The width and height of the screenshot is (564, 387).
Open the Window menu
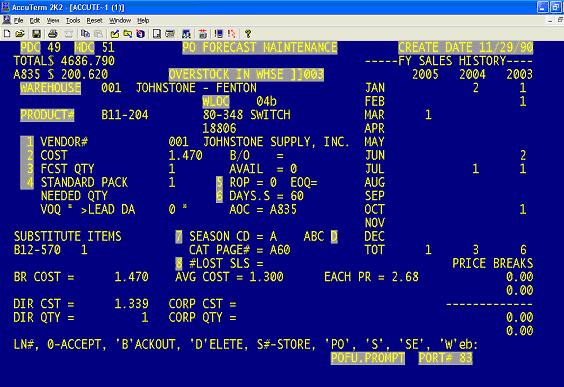[120, 21]
